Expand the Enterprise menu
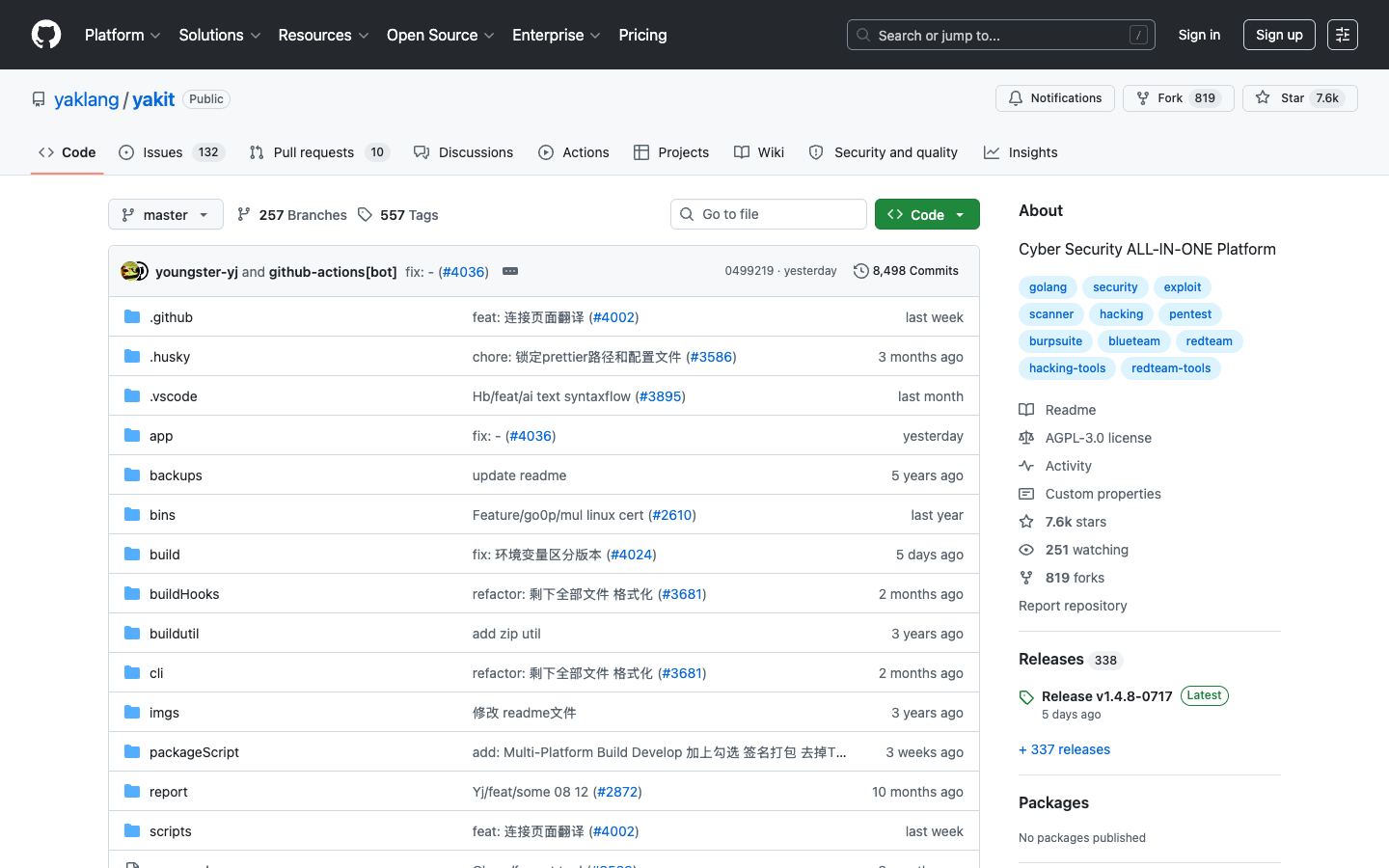Image resolution: width=1389 pixels, height=868 pixels. [x=557, y=35]
